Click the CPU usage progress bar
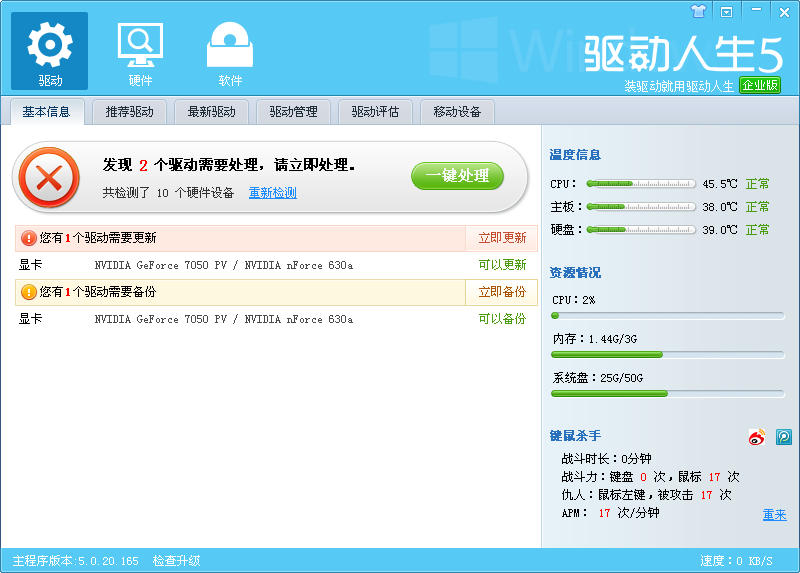Screen dimensions: 800x573 [667, 316]
